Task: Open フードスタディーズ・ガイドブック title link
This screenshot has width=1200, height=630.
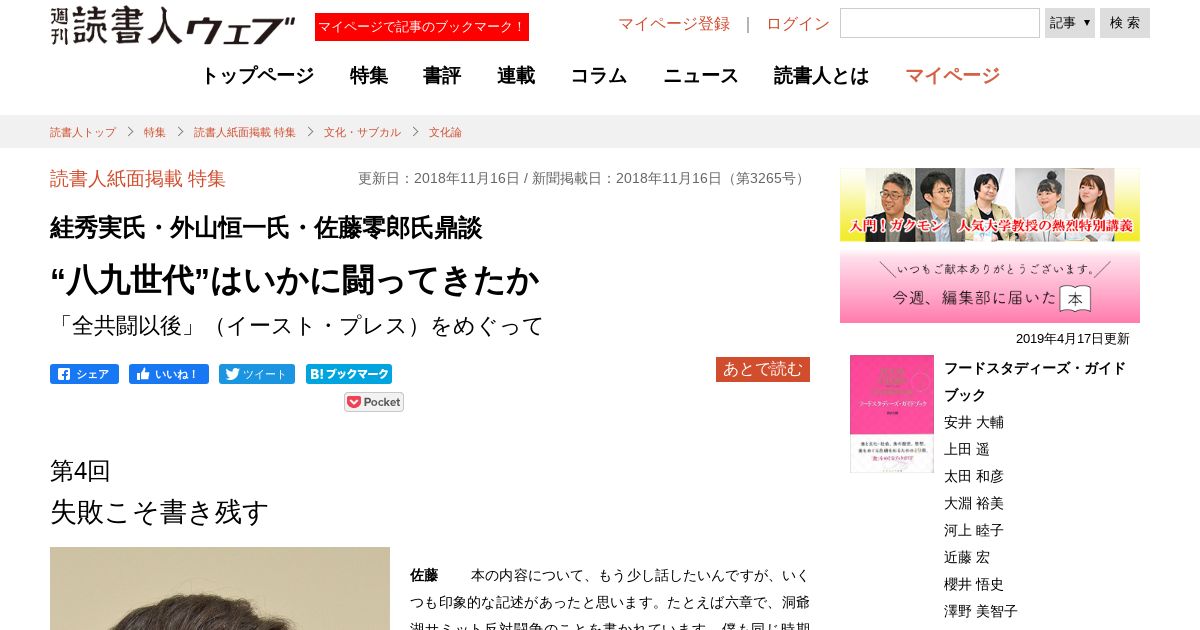Action: tap(1035, 381)
